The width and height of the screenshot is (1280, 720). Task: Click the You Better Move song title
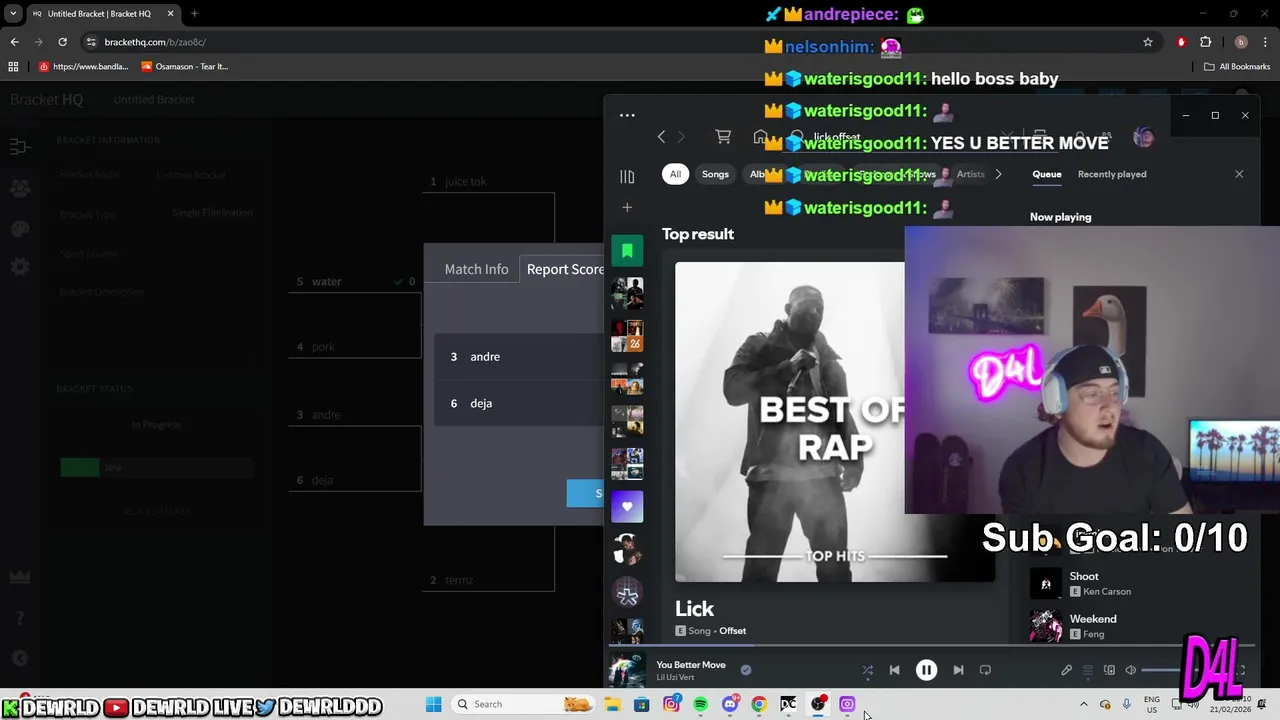(x=691, y=665)
